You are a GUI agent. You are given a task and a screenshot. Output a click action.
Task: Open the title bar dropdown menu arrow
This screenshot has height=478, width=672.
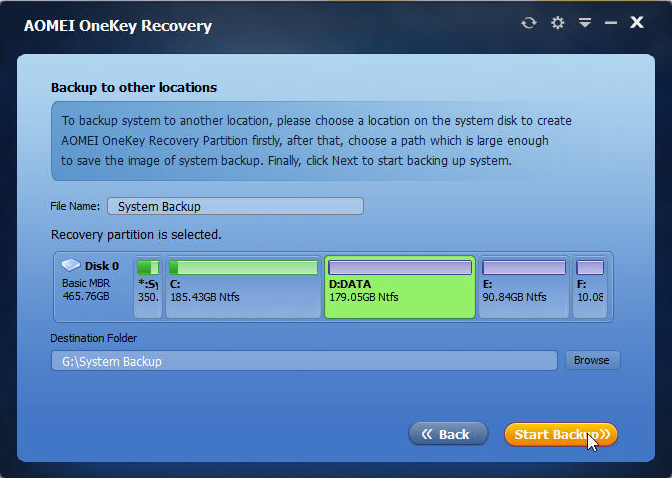pyautogui.click(x=585, y=22)
